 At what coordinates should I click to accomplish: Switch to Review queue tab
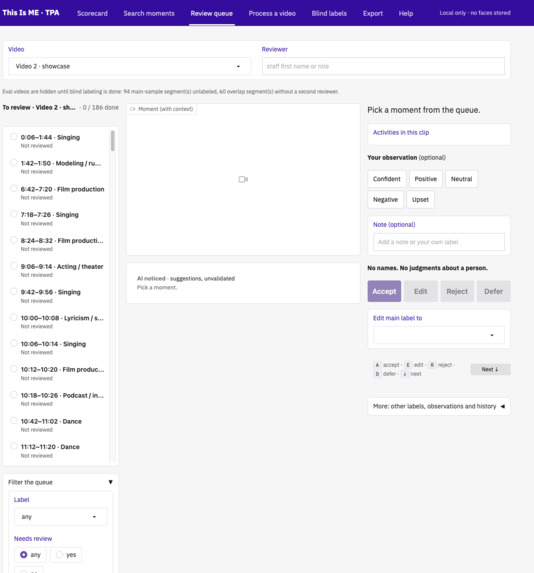point(212,14)
